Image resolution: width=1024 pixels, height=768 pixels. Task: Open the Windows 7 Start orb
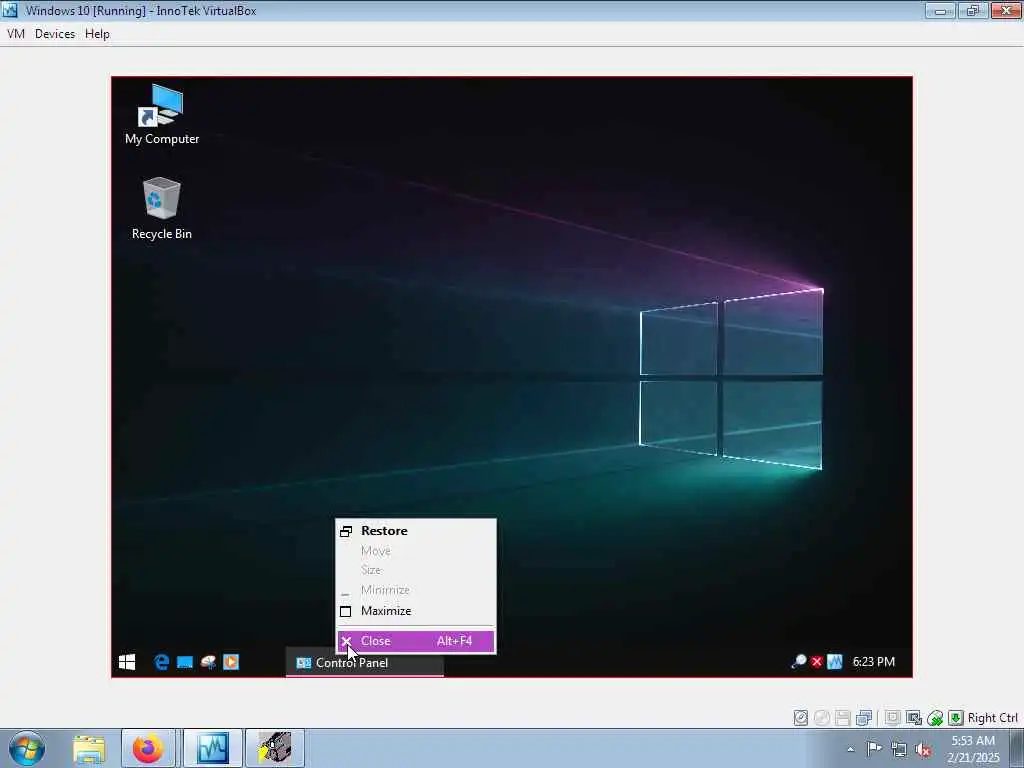pyautogui.click(x=26, y=748)
